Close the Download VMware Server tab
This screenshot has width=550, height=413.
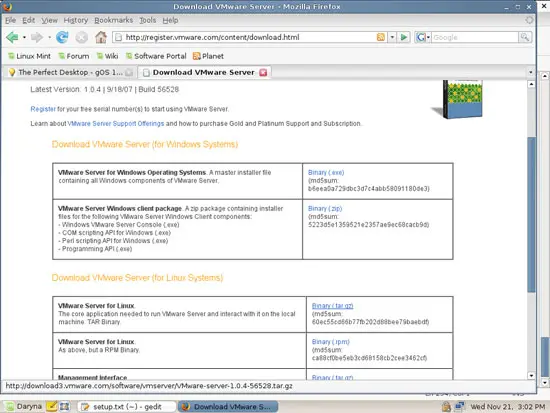click(x=263, y=73)
